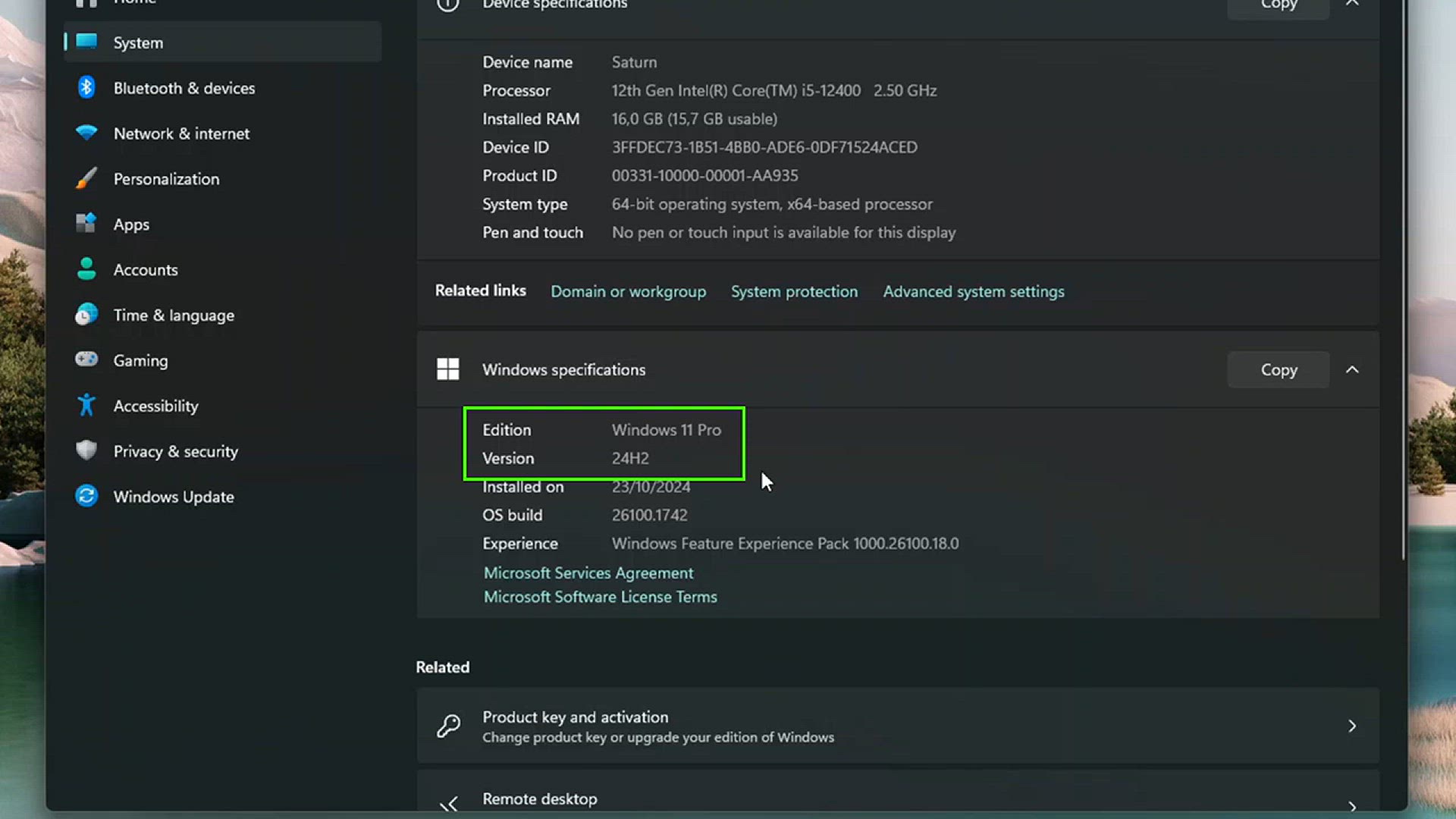Open Domain or workgroup link

[x=628, y=291]
